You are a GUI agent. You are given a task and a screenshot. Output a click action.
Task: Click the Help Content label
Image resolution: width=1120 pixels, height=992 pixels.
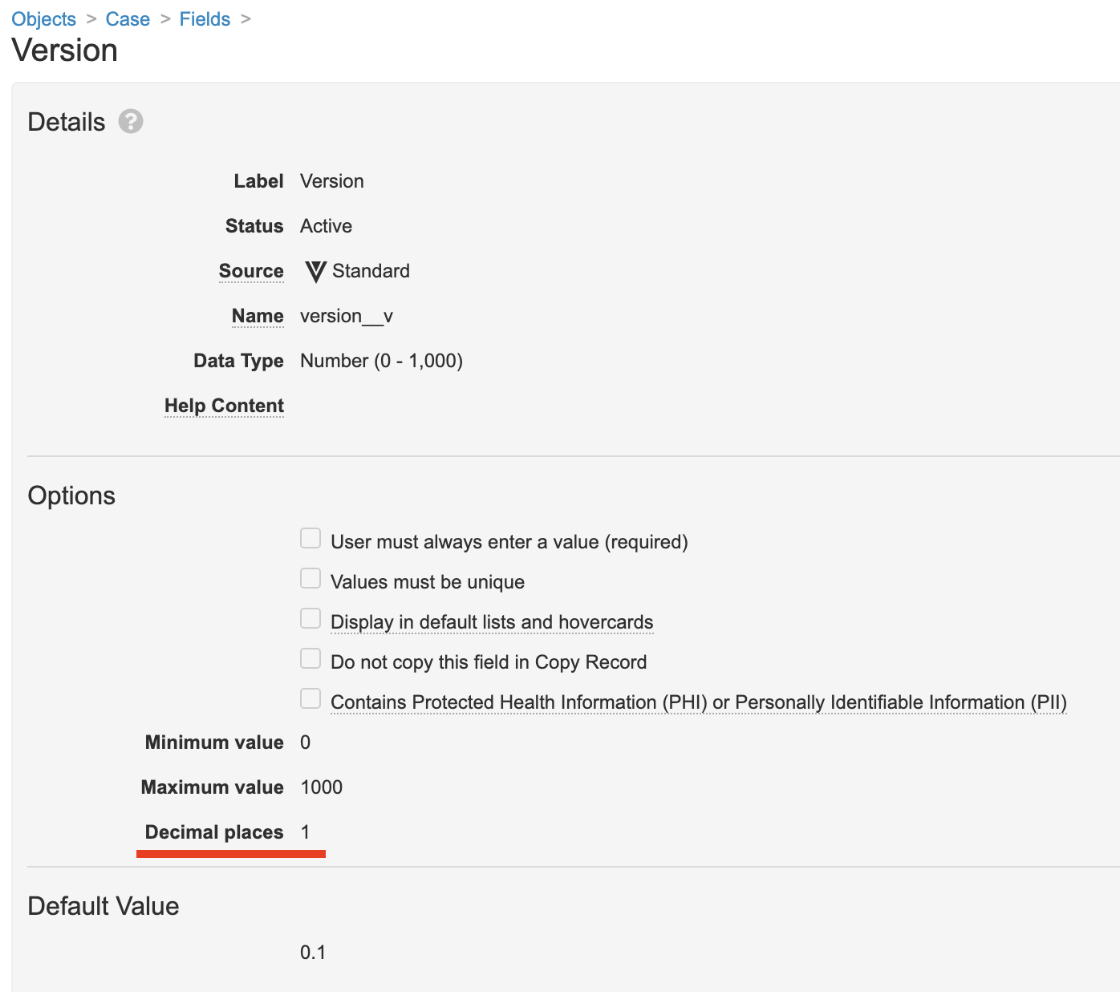tap(224, 406)
